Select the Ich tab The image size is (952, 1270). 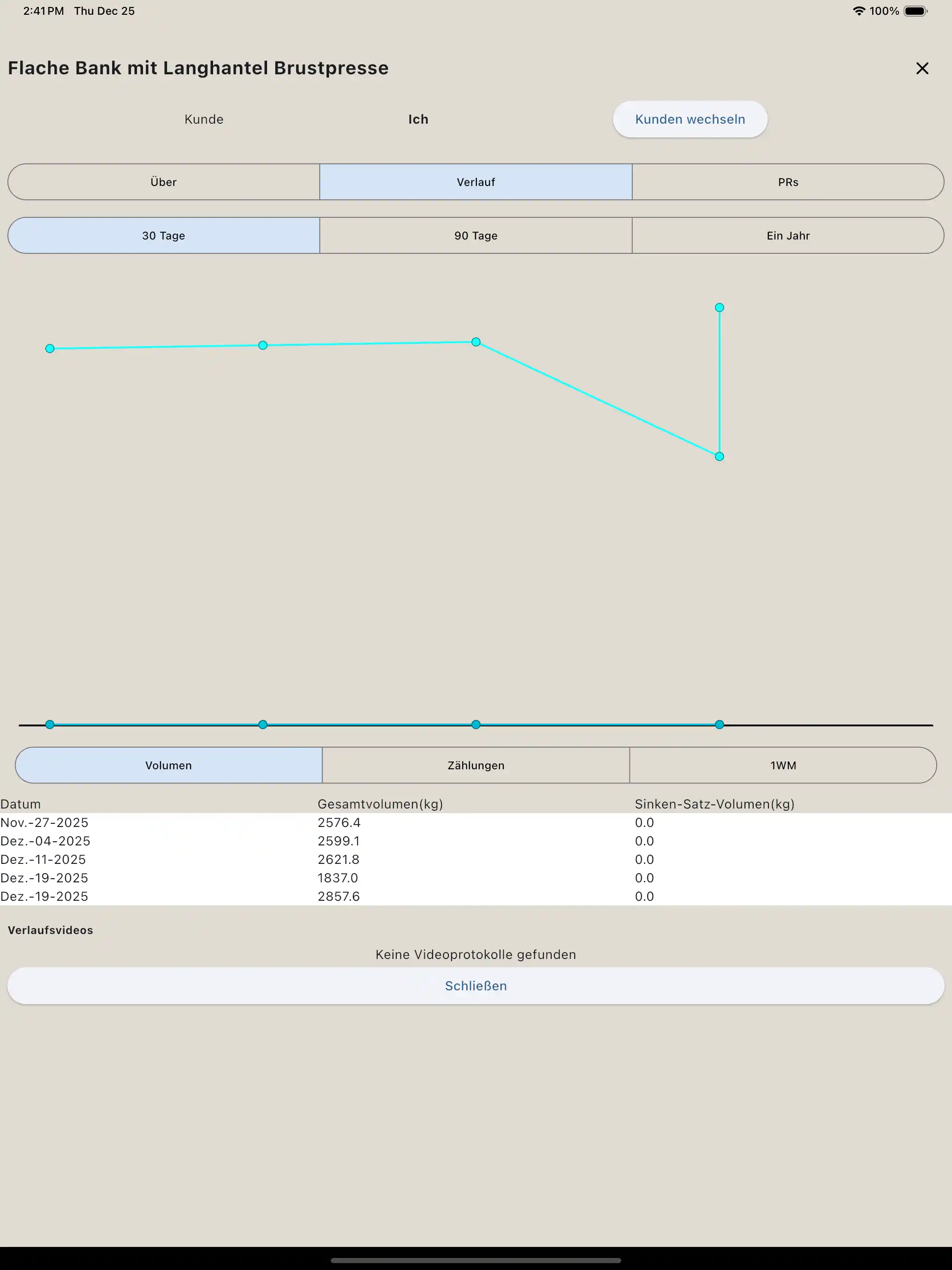[418, 120]
